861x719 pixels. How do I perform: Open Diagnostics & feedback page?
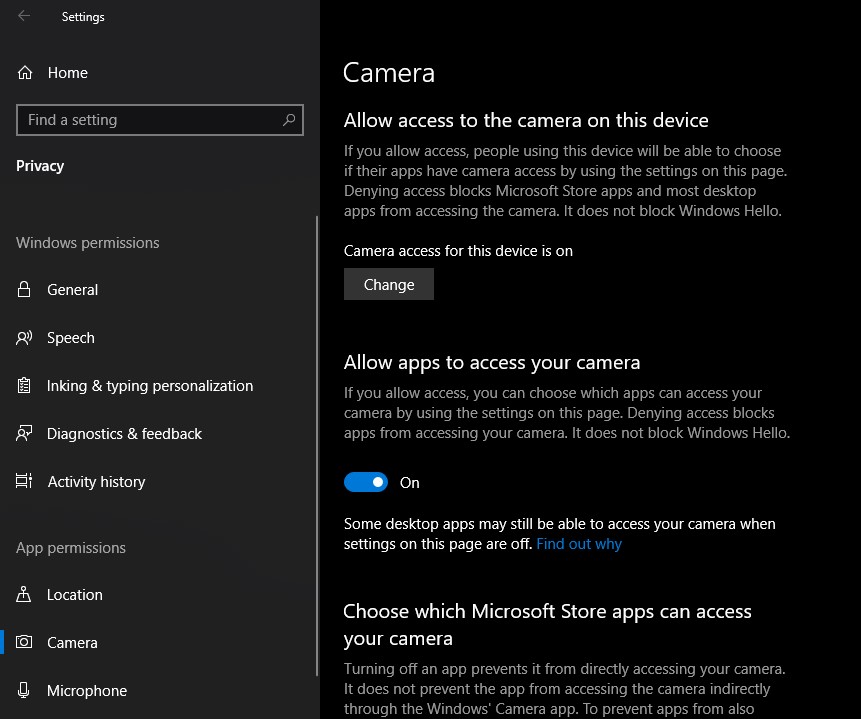coord(158,433)
